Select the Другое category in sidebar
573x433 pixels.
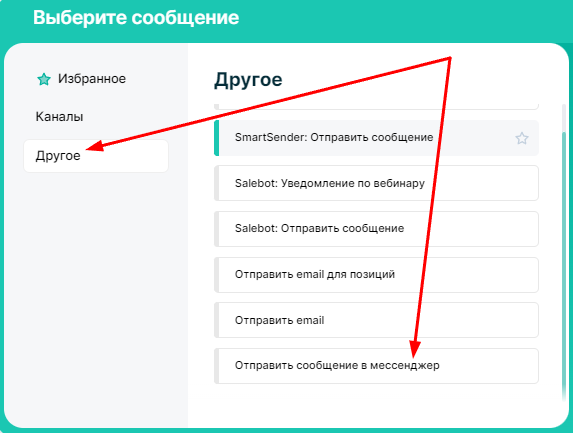coord(96,156)
